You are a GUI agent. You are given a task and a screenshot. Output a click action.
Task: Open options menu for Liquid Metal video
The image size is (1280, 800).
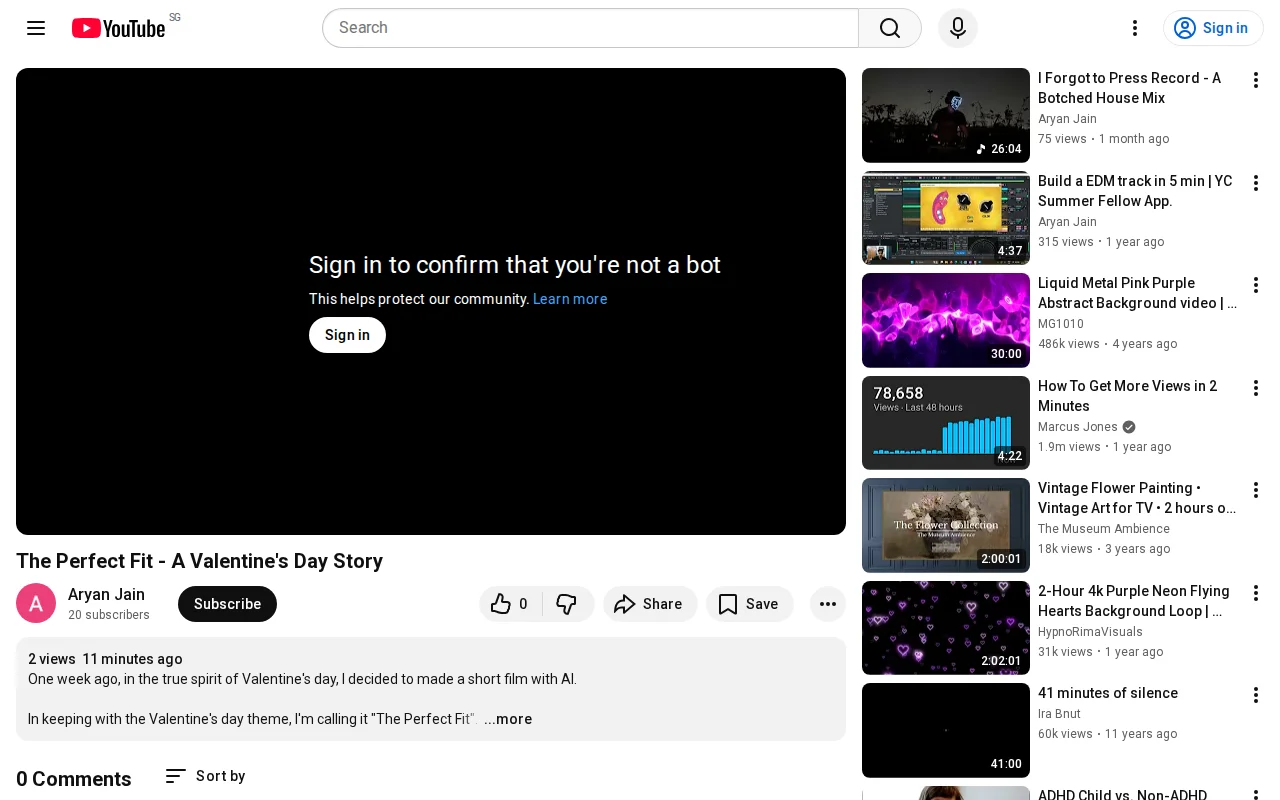click(x=1256, y=285)
